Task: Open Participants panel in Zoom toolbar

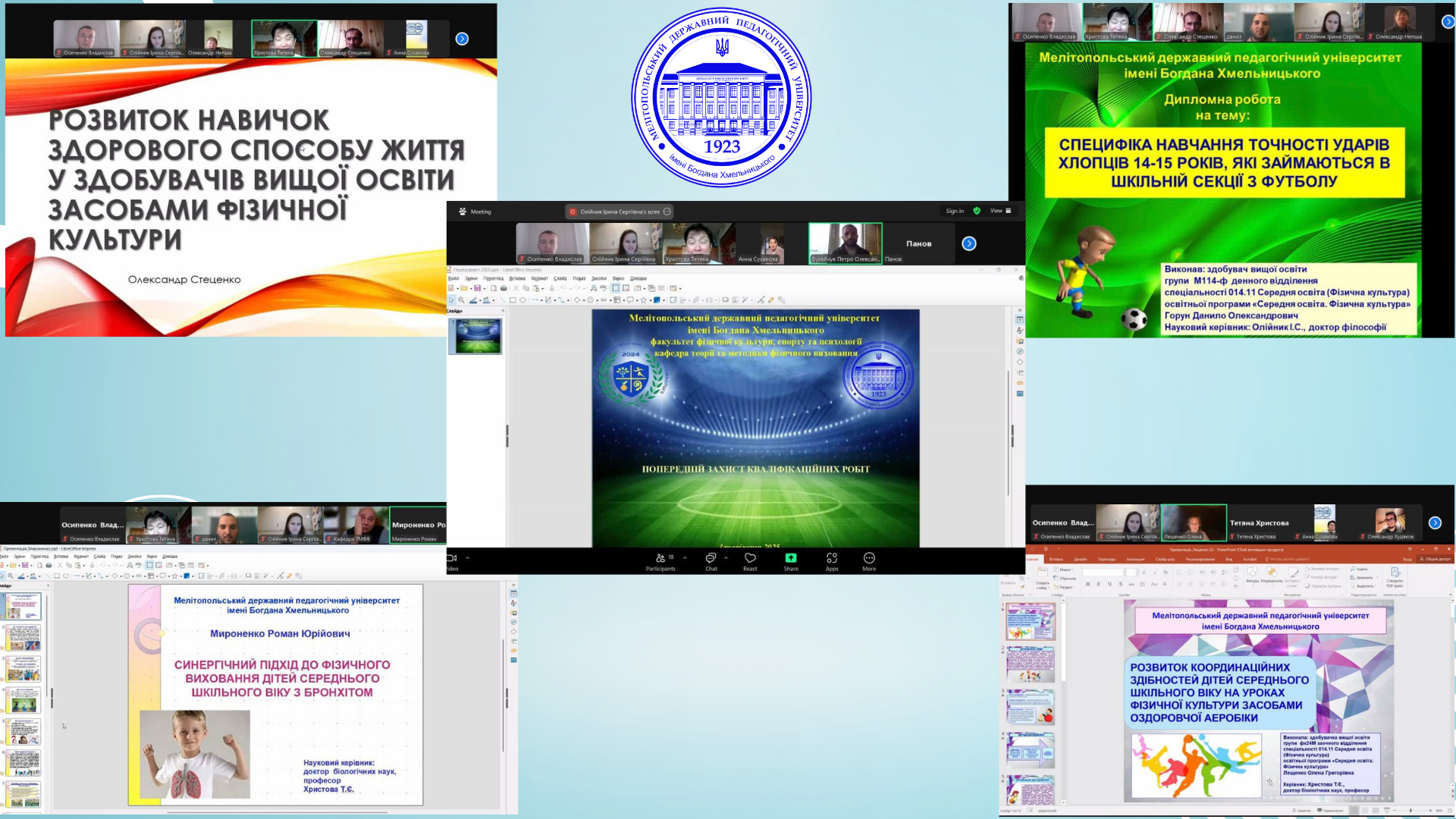Action: pyautogui.click(x=661, y=558)
